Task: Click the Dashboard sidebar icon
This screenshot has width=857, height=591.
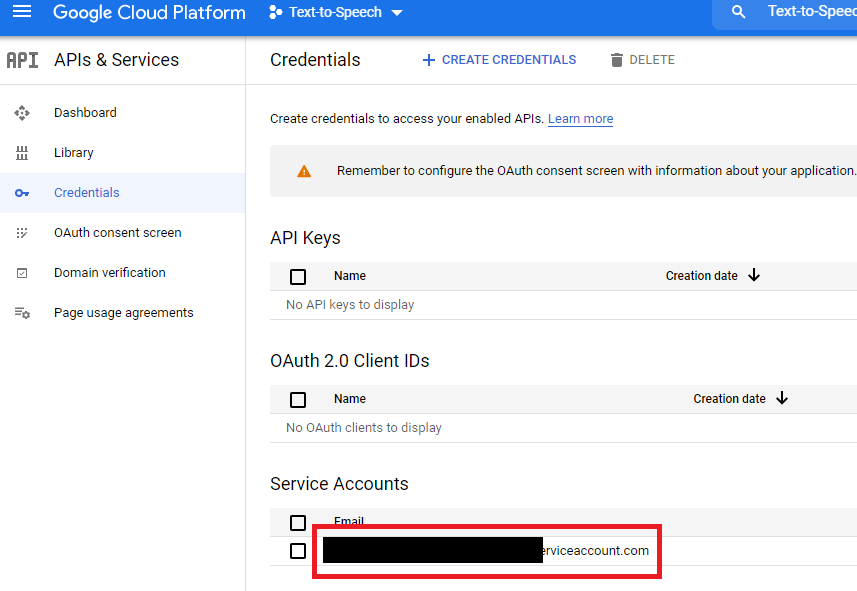Action: click(x=22, y=113)
